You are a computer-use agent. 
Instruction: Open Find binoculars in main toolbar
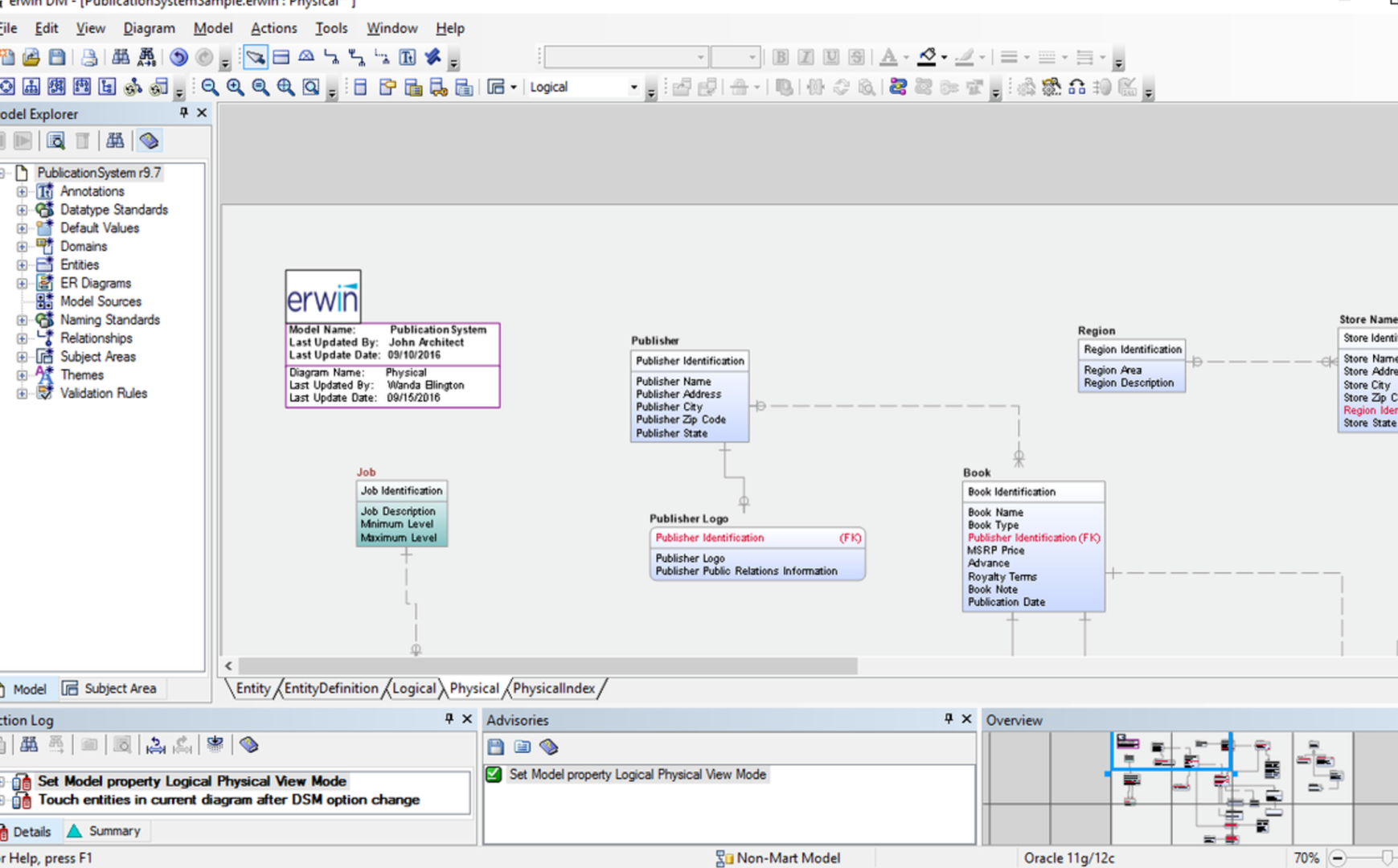tap(121, 57)
